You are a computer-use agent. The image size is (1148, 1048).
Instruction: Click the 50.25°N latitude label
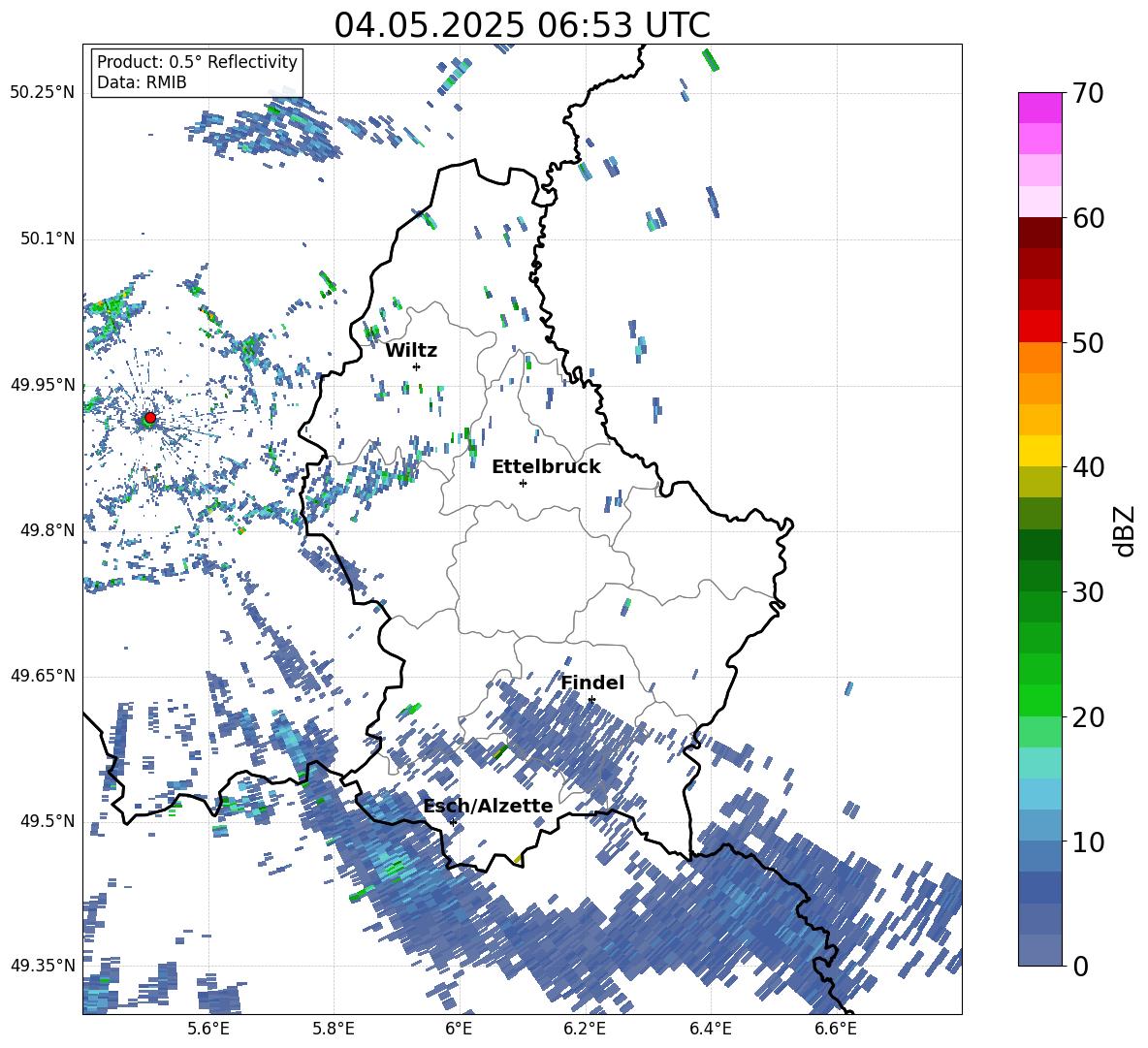pos(43,93)
